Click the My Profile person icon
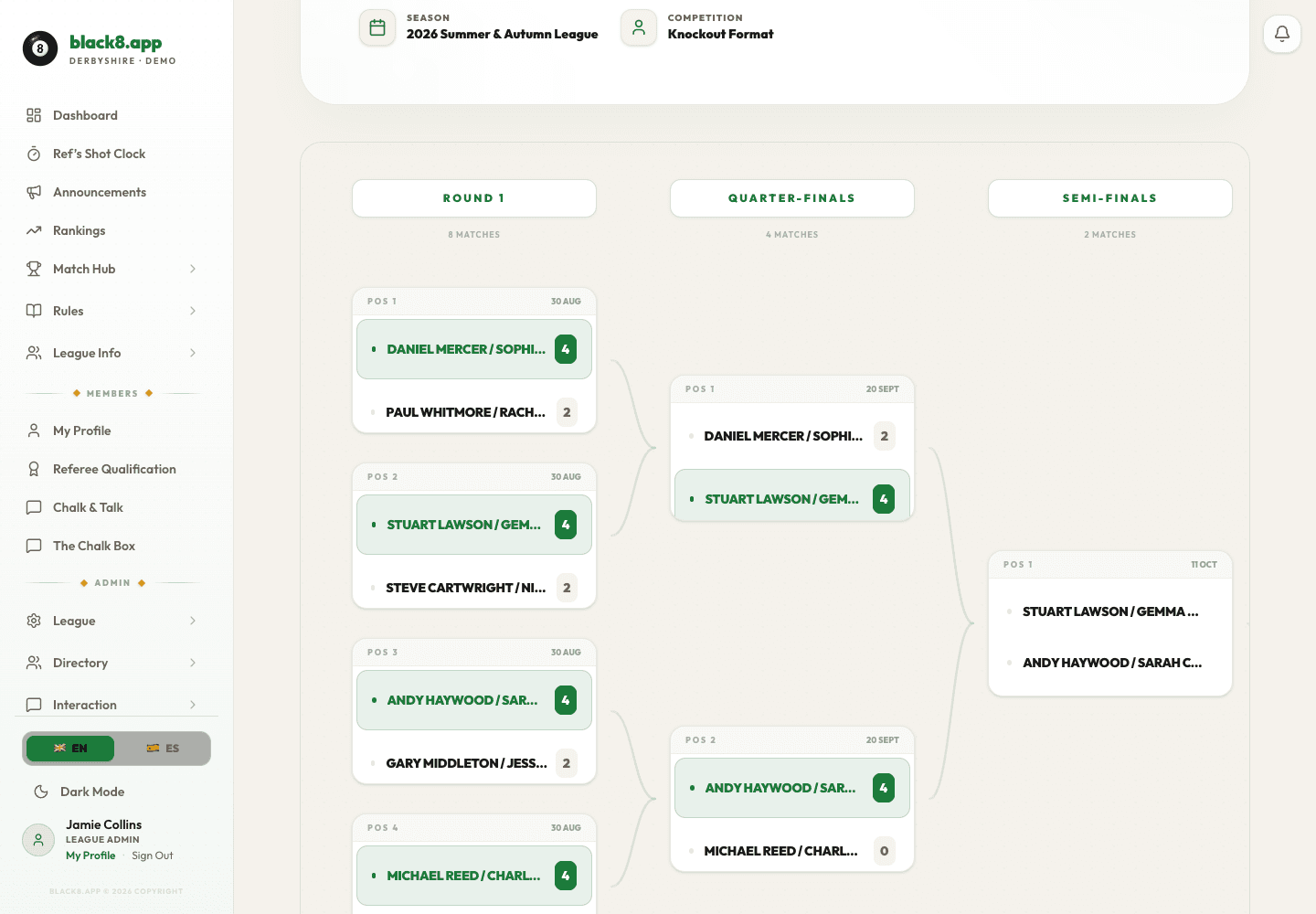This screenshot has height=914, width=1316. [34, 430]
